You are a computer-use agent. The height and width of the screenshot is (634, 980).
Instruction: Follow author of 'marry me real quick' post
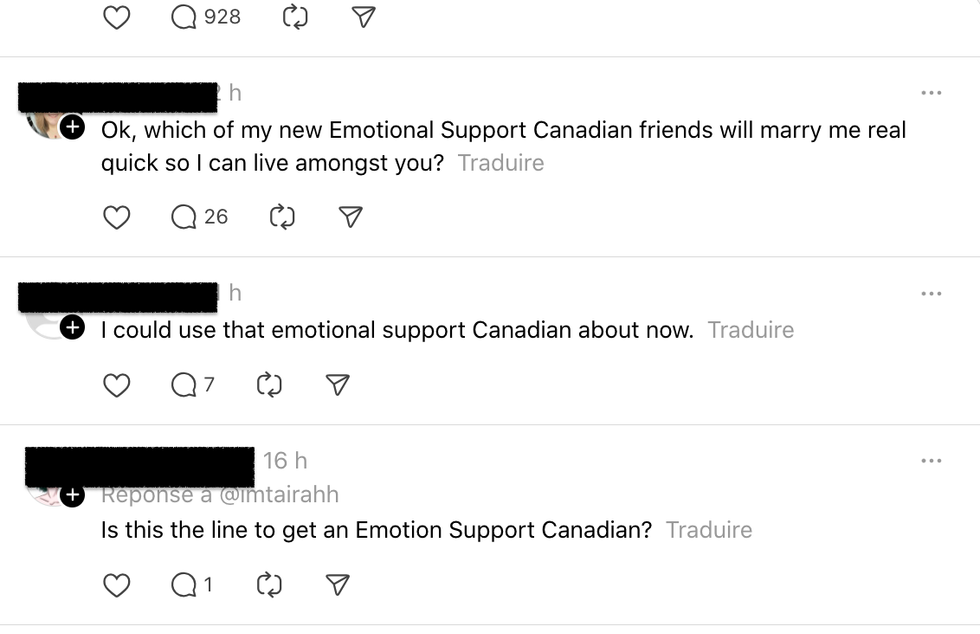point(72,128)
